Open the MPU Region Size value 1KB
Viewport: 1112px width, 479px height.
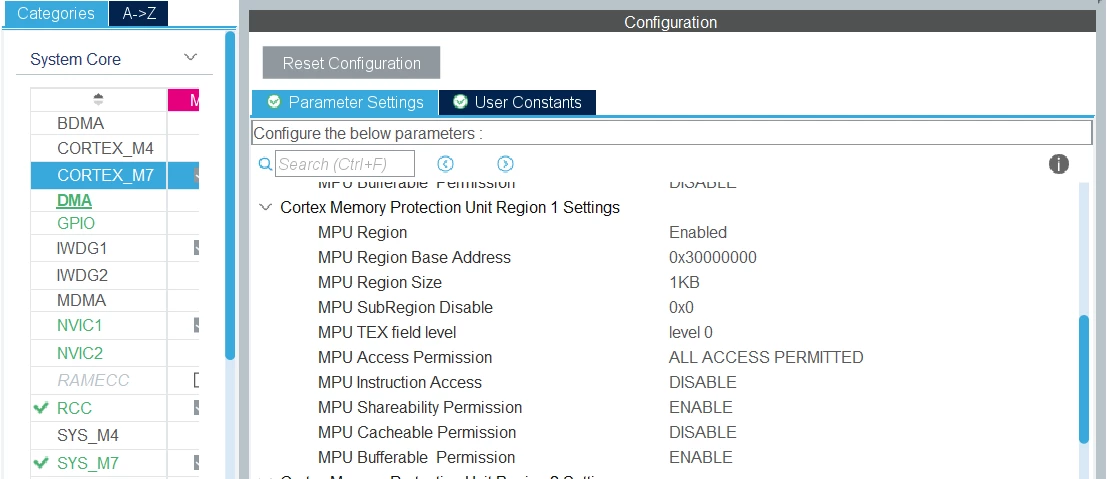click(684, 282)
